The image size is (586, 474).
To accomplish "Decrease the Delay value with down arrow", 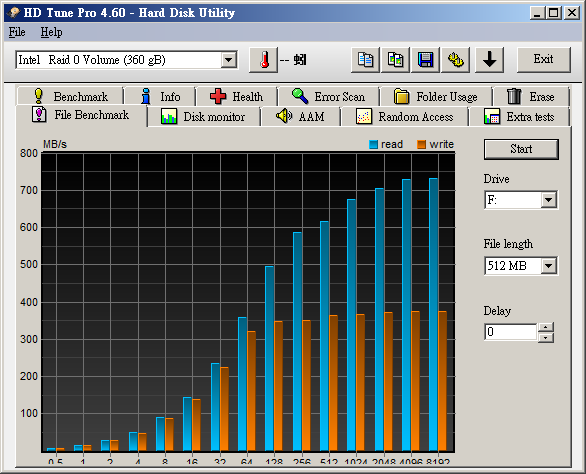I will click(x=546, y=338).
